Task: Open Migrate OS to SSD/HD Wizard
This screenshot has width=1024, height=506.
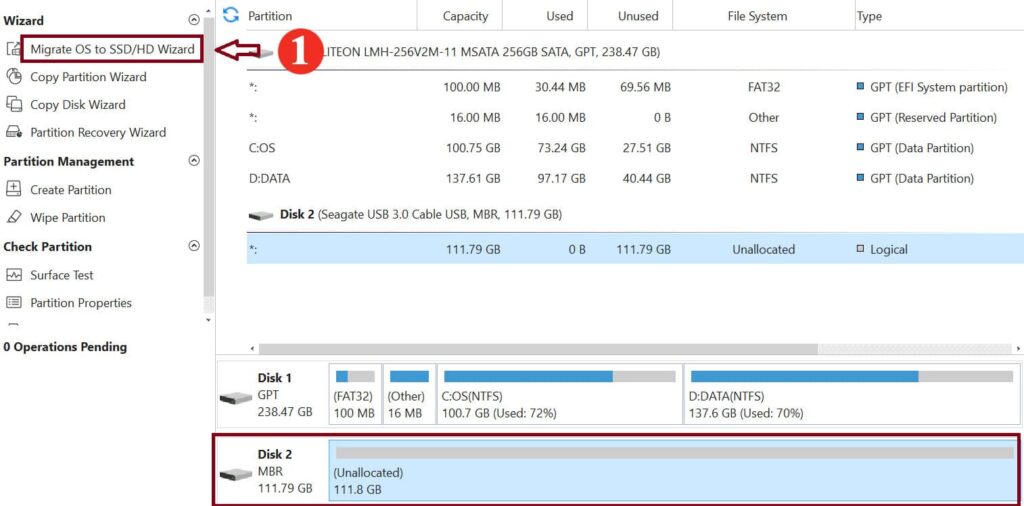Action: 112,49
